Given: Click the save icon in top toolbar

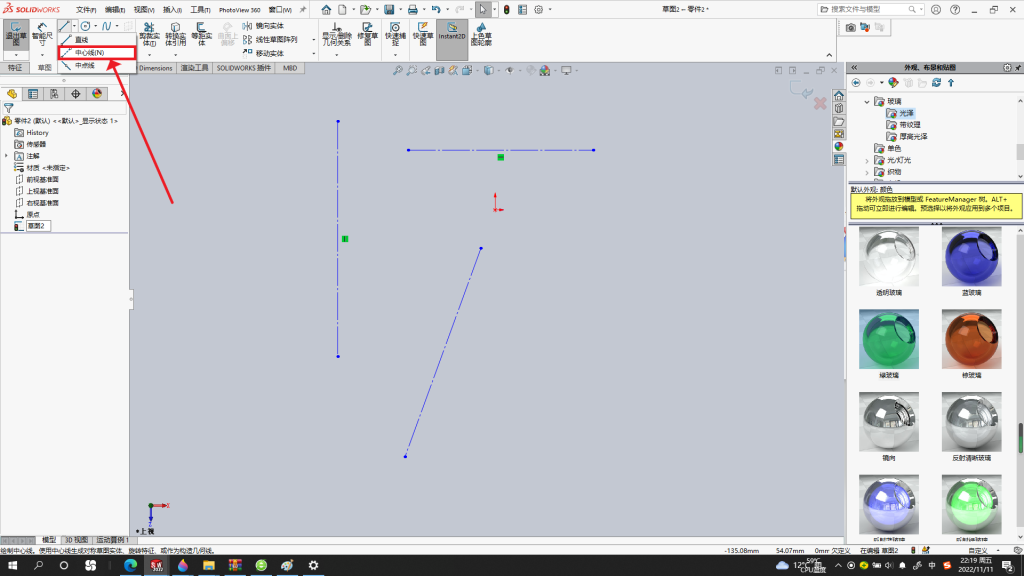Looking at the screenshot, I should coord(389,10).
